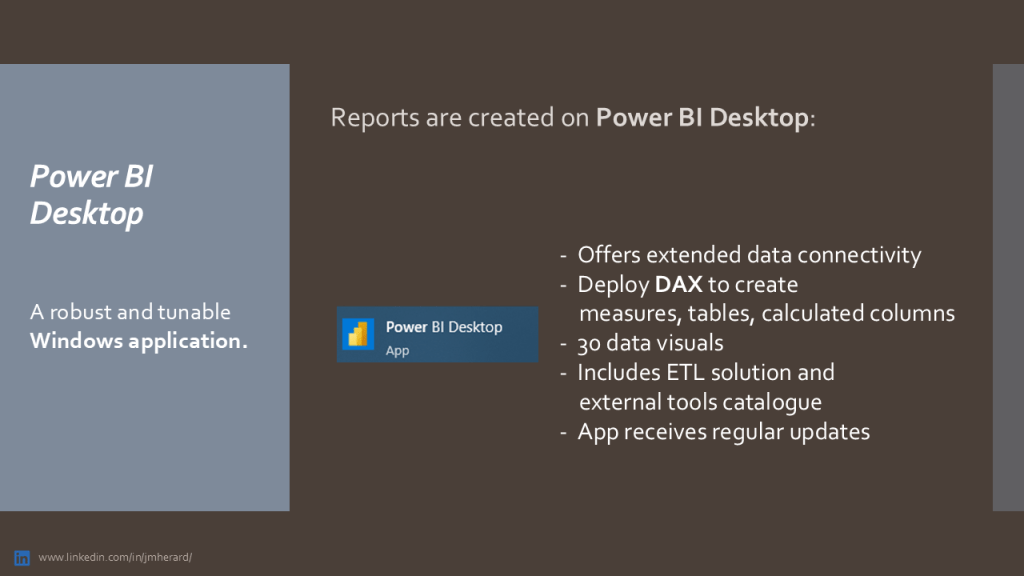Click the gray next-slide panel at right edge

pyautogui.click(x=1008, y=288)
